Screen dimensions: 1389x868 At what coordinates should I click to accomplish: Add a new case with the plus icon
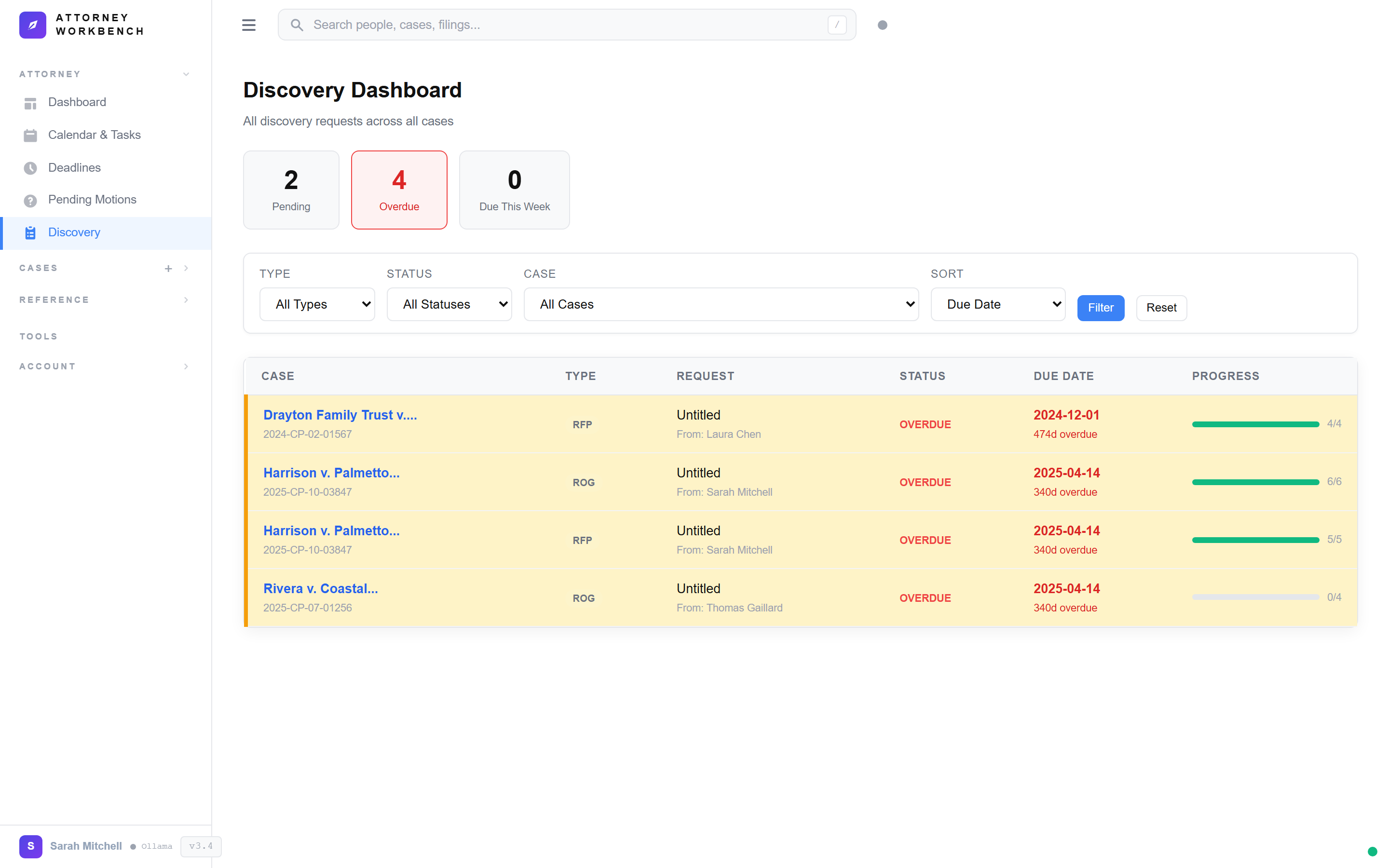168,268
